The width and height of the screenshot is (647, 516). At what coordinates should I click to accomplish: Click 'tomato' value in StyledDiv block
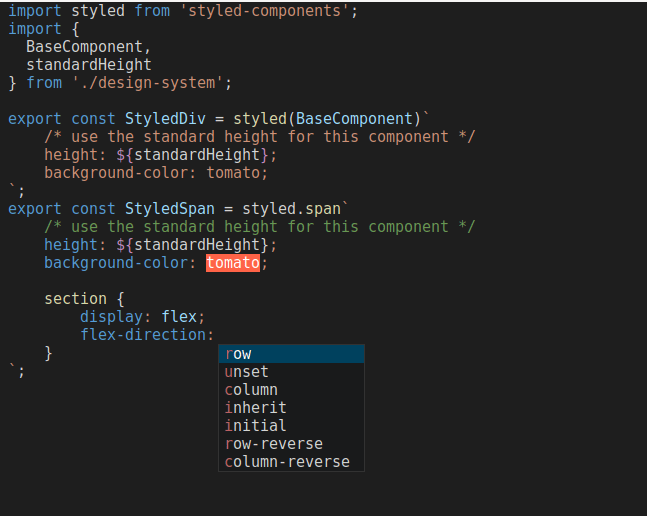pos(233,173)
